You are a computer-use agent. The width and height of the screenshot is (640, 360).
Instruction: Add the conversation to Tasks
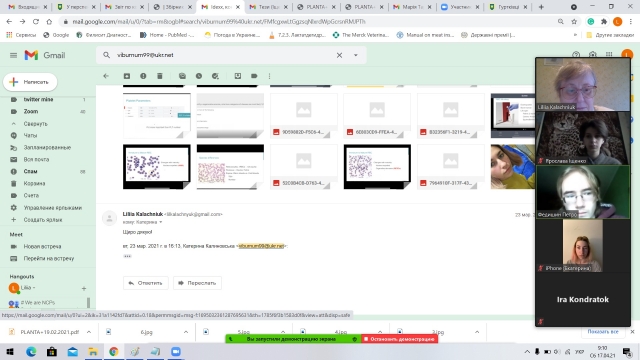[215, 76]
